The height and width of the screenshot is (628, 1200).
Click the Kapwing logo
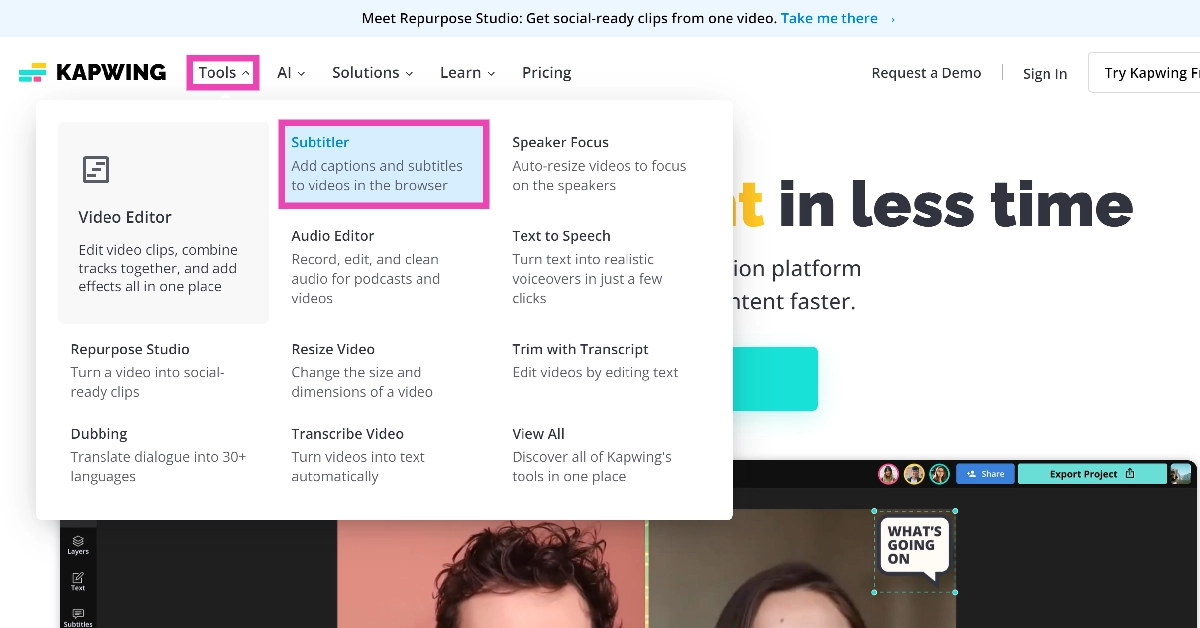pyautogui.click(x=92, y=73)
